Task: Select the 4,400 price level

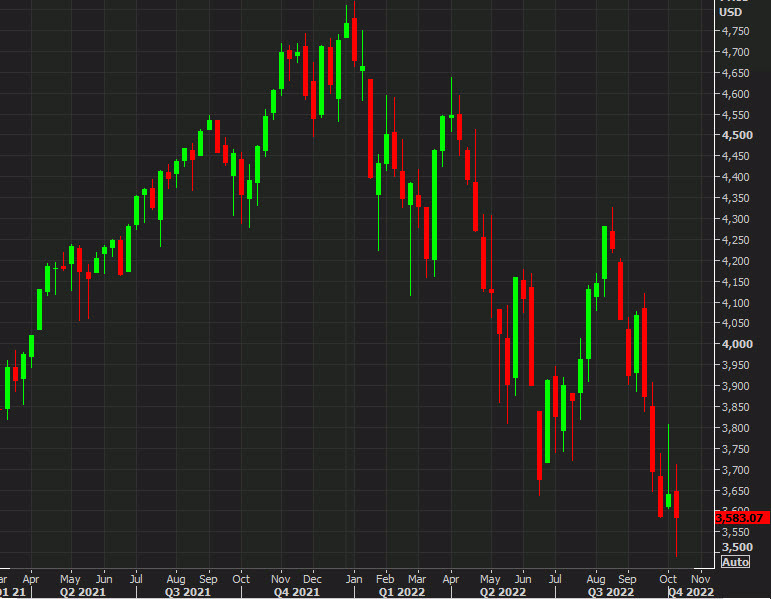Action: click(x=736, y=177)
